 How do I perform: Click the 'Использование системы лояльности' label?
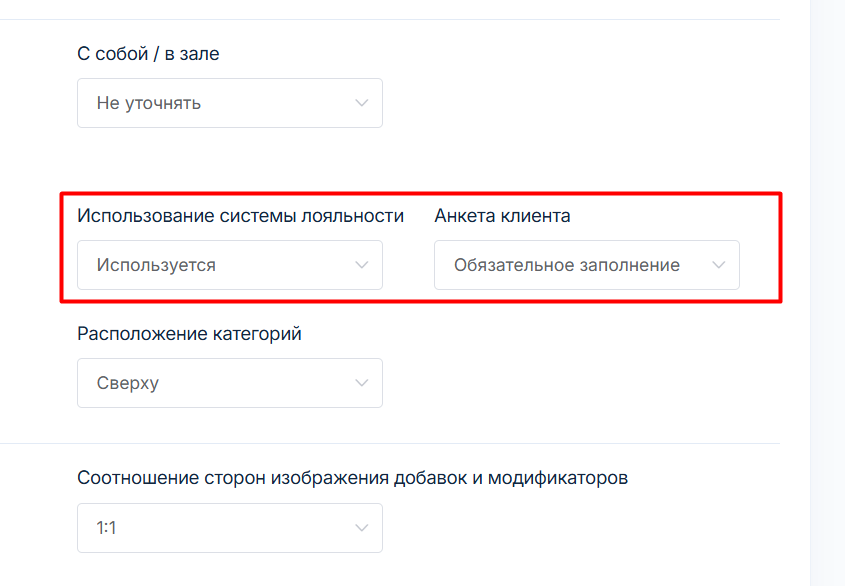pos(240,216)
